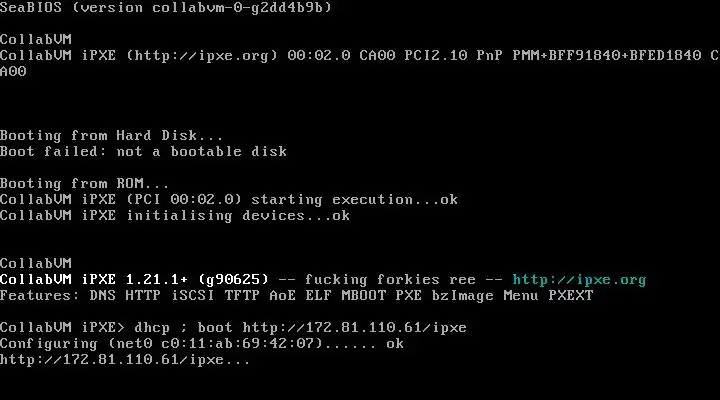Click the word 'Features:' label
The width and height of the screenshot is (720, 400).
[40, 296]
